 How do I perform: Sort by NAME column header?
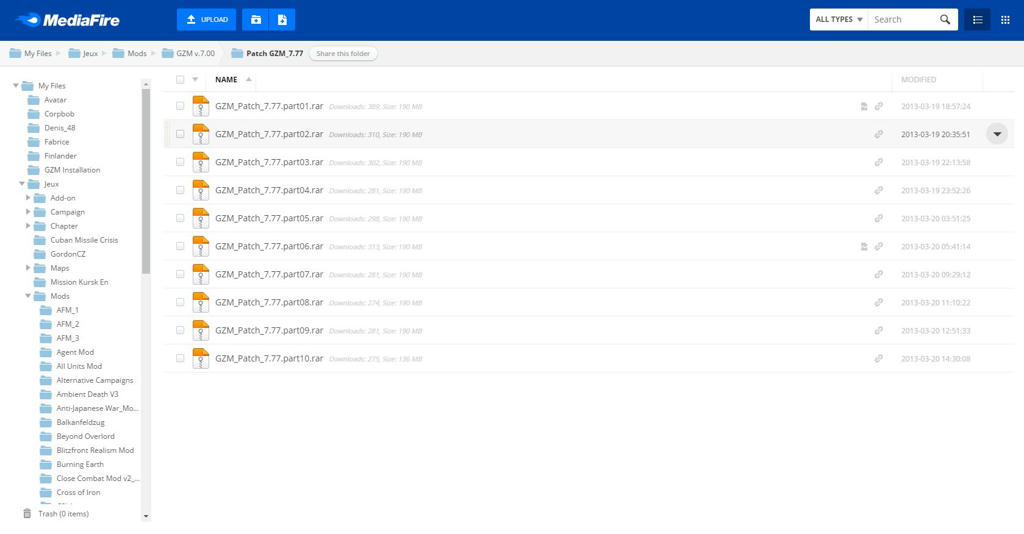tap(226, 80)
